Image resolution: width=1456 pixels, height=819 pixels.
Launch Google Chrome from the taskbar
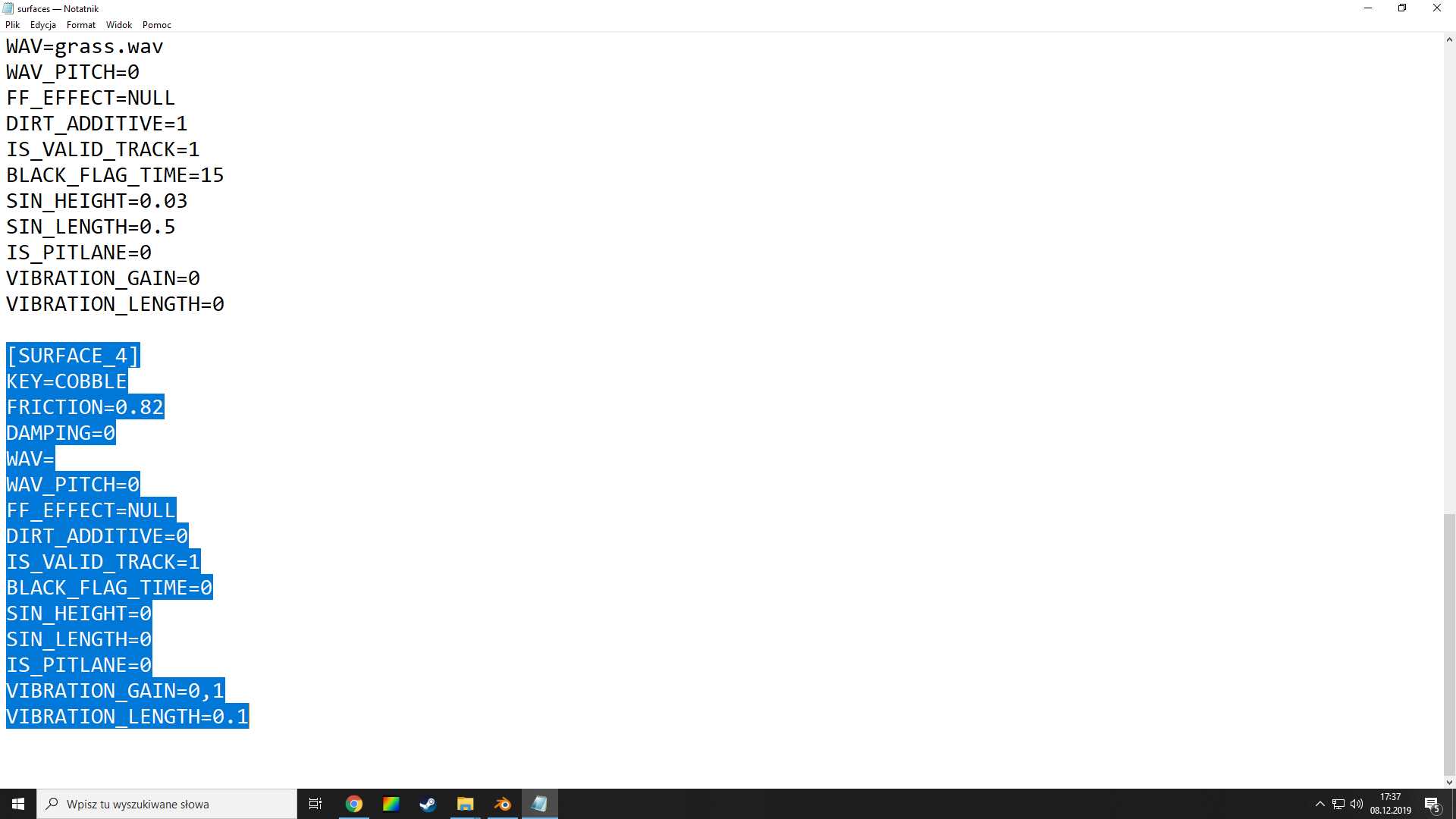354,804
